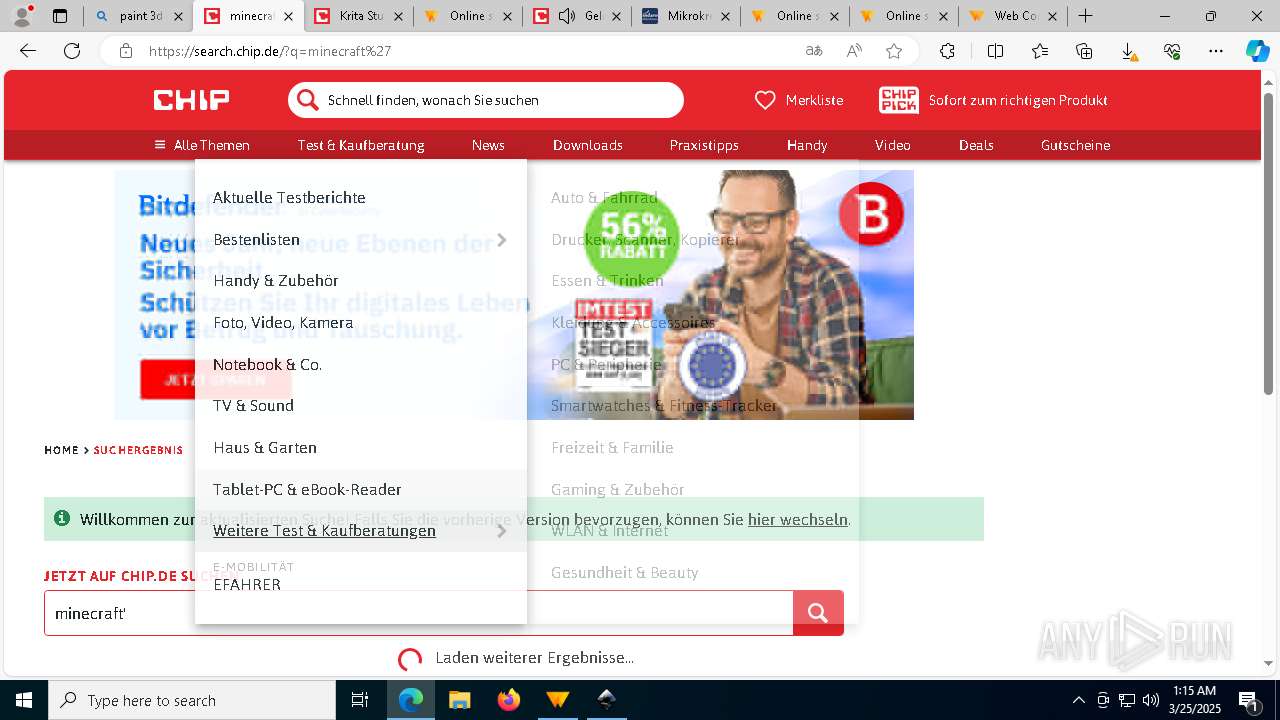Open the Collections icon
Image resolution: width=1280 pixels, height=720 pixels.
(x=1084, y=51)
